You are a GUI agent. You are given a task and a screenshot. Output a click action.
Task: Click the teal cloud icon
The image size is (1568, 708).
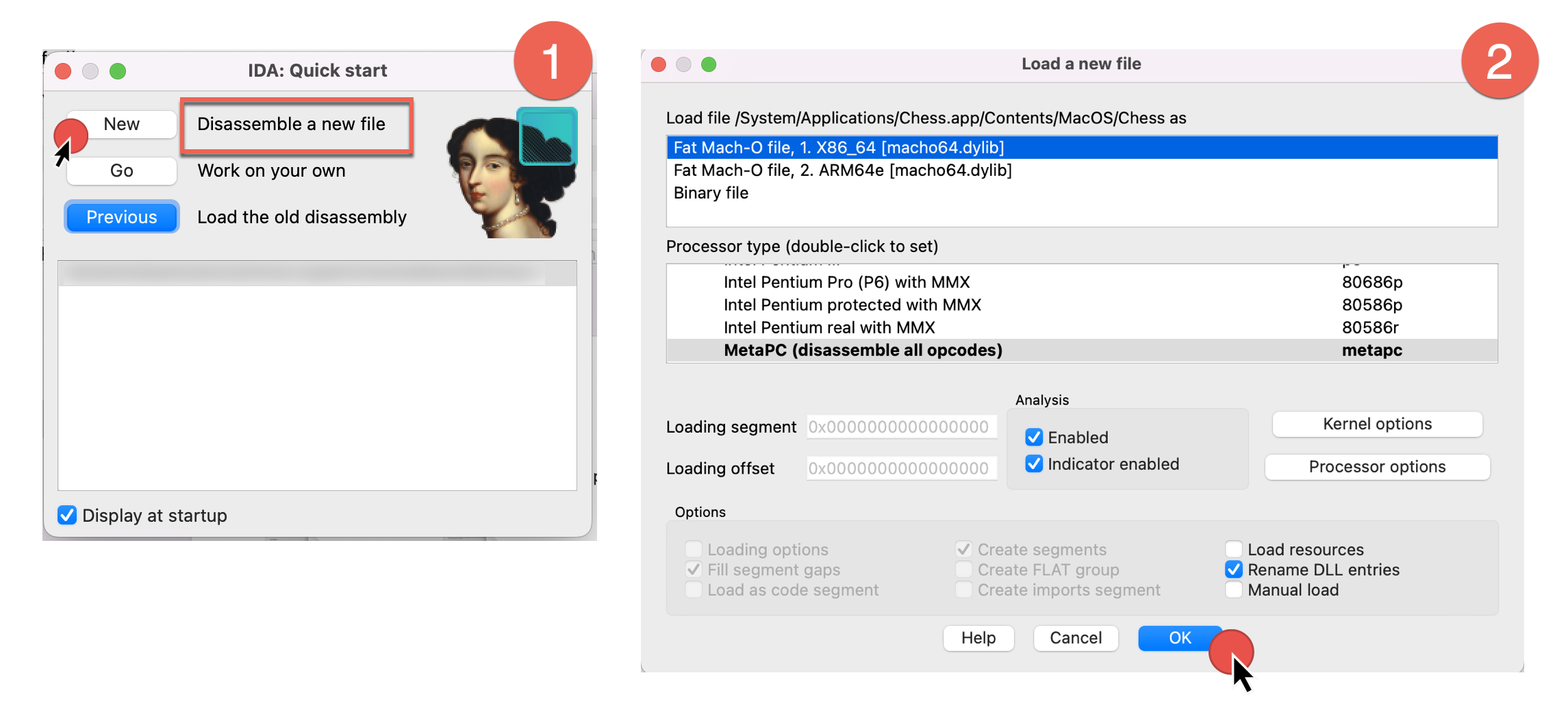tap(547, 136)
